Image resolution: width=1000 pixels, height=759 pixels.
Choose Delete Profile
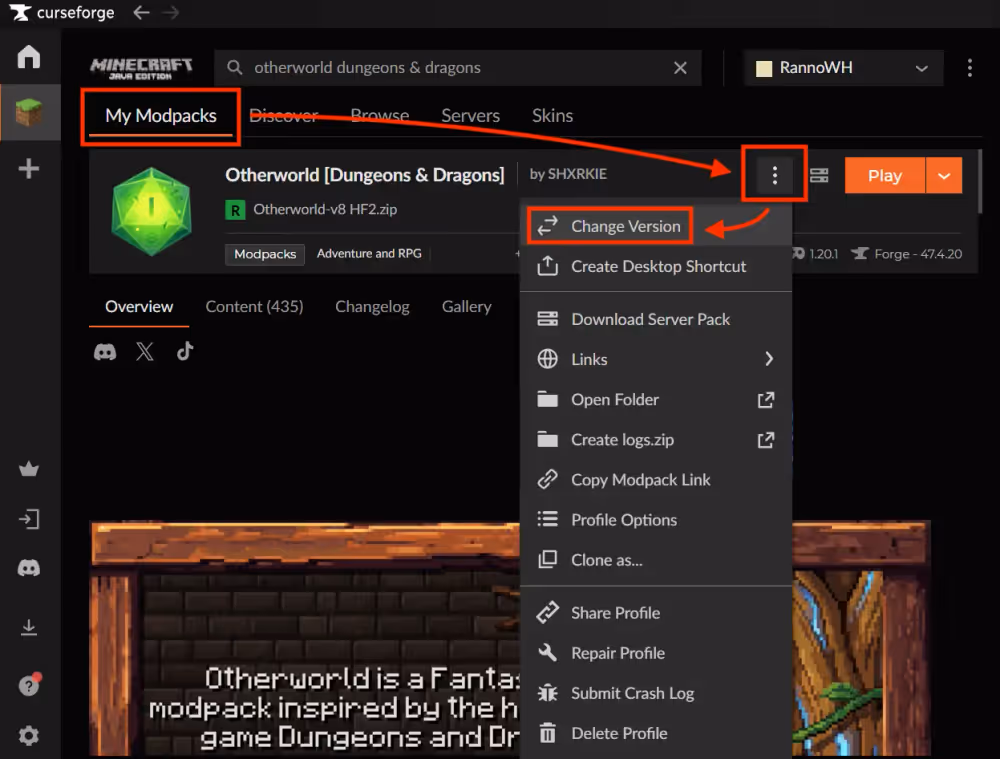pos(656,733)
